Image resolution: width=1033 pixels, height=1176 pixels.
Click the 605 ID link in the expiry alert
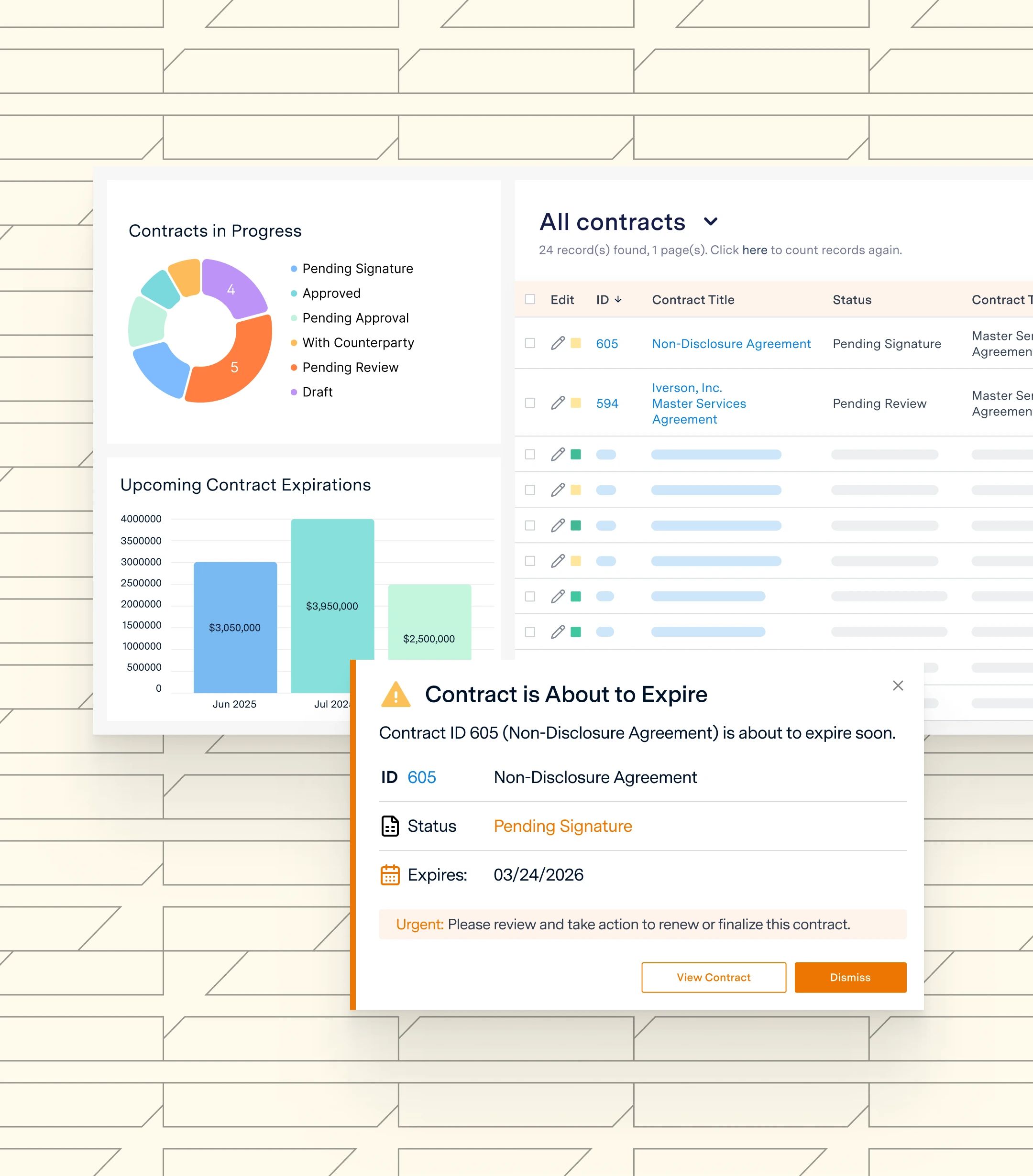click(x=421, y=777)
